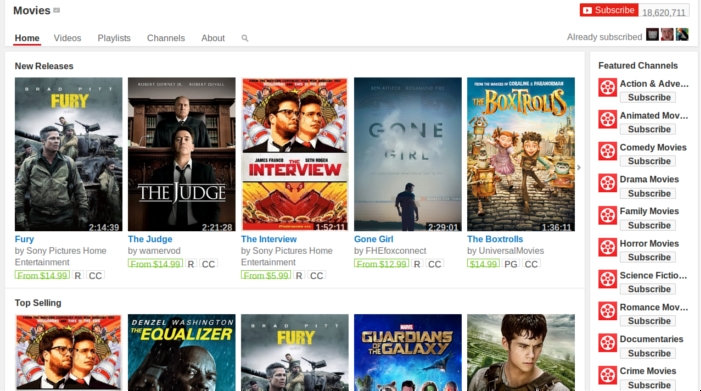Screen dimensions: 701x391
Task: Click the Fury poster in New Releases
Action: click(x=68, y=154)
